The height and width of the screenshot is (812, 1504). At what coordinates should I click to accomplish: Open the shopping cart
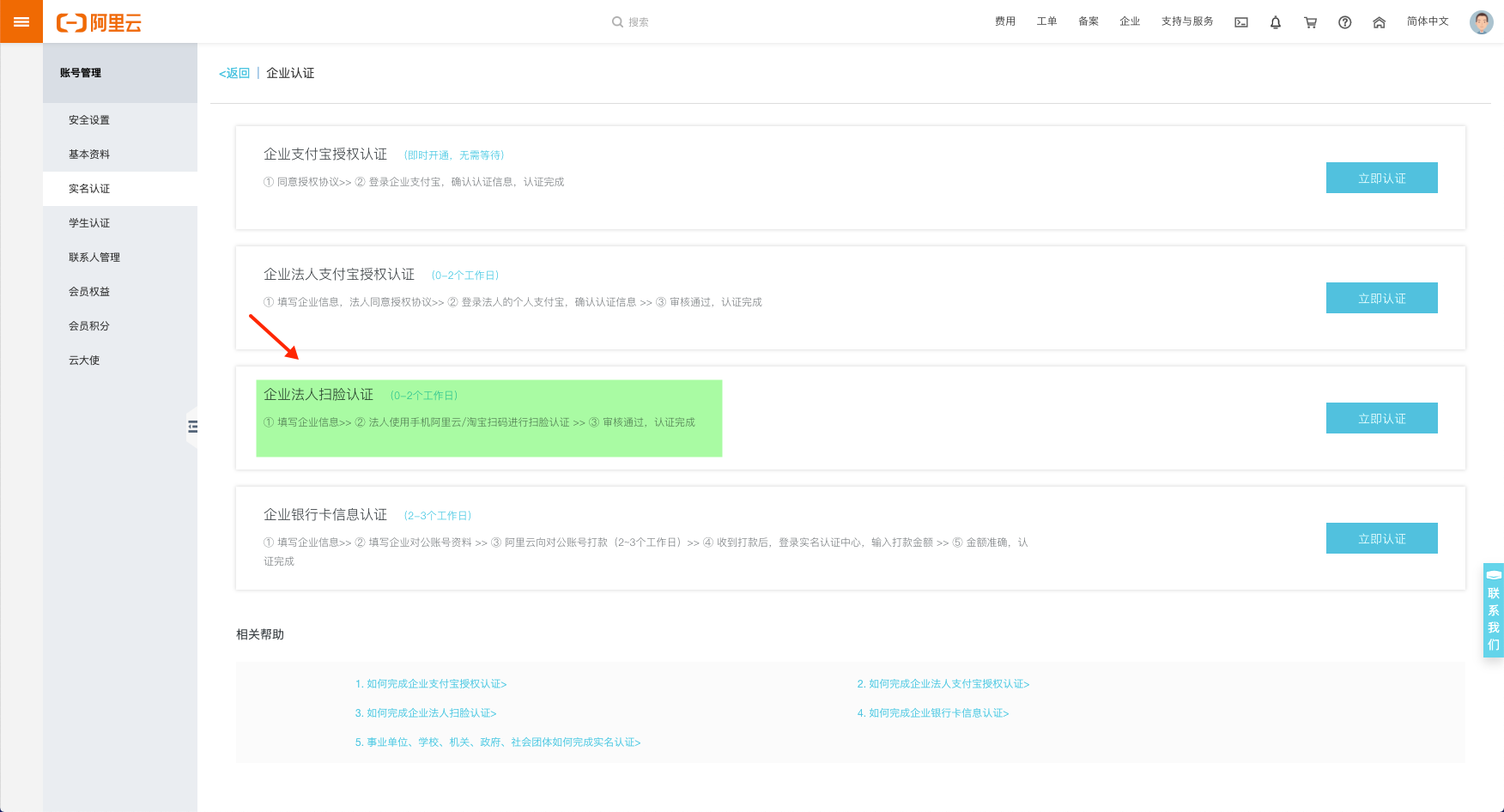[x=1310, y=22]
